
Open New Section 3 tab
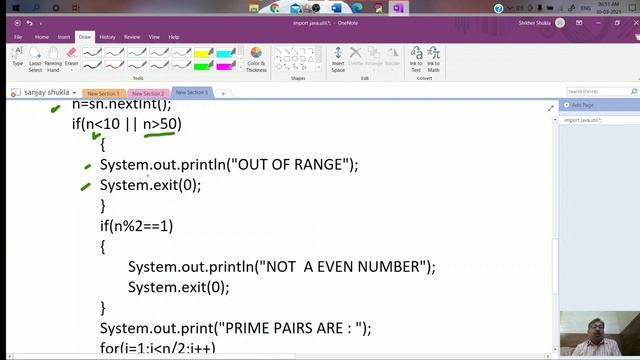191,93
